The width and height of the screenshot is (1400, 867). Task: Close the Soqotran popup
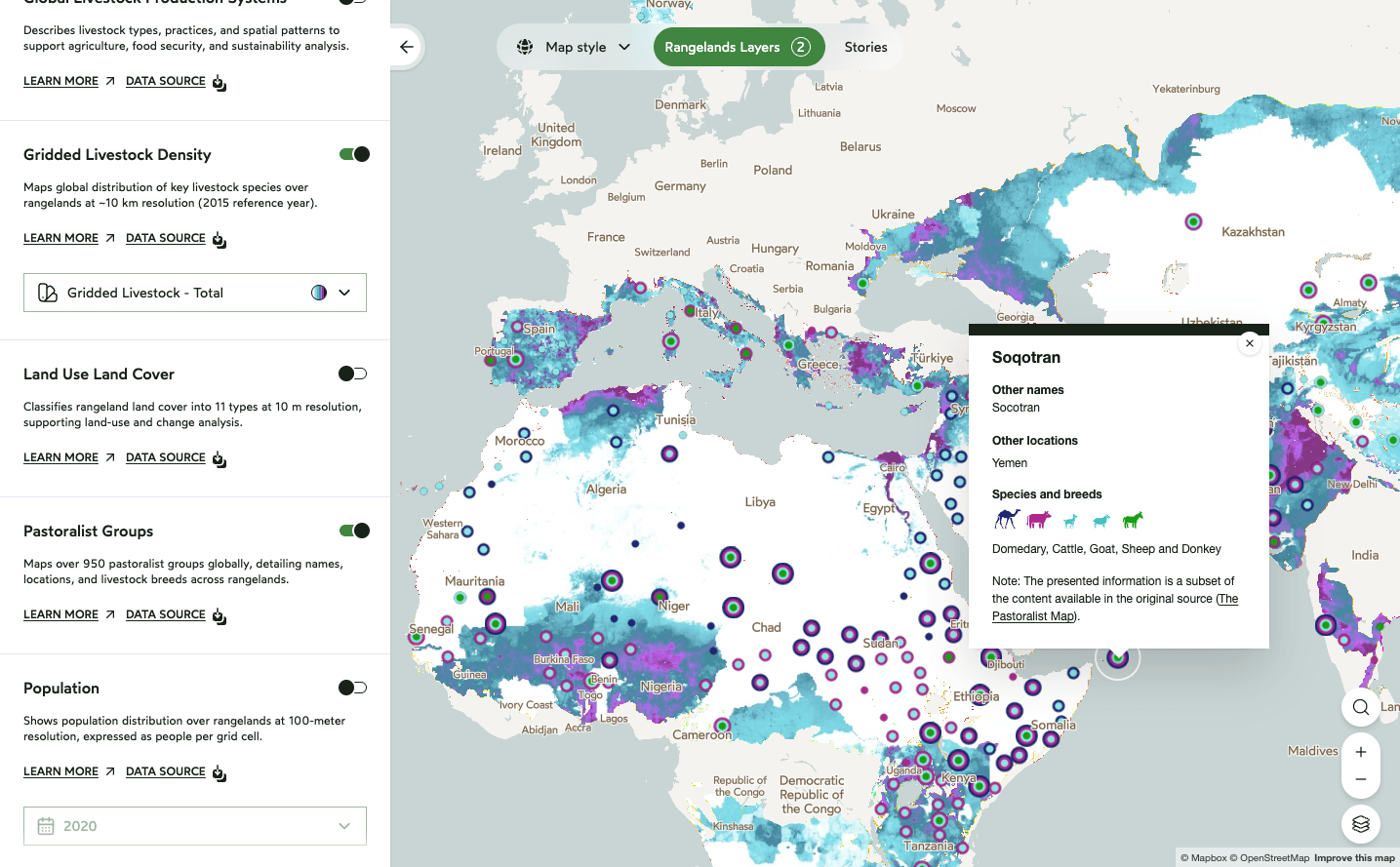(1250, 343)
